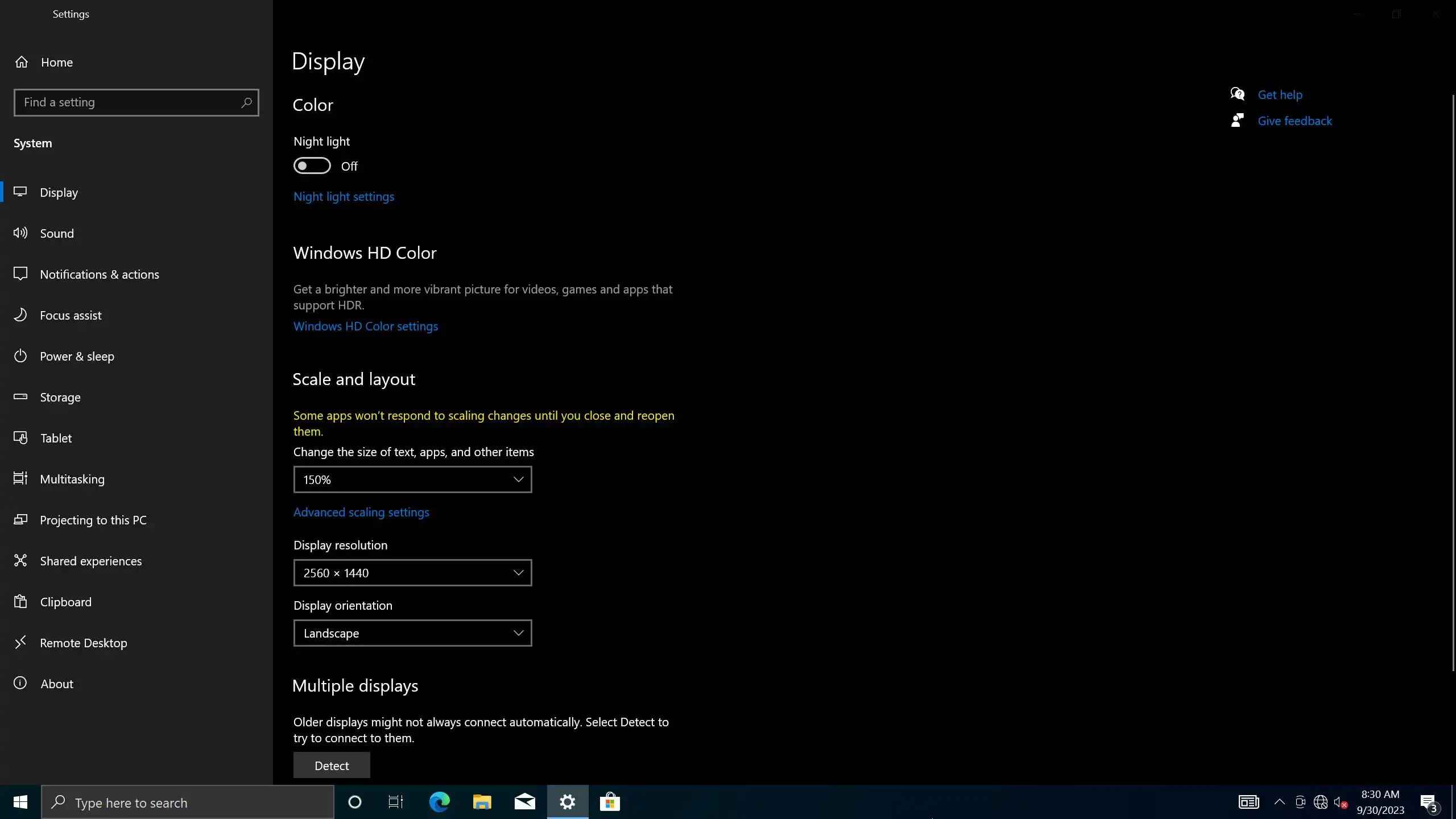Open Microsoft Edge from the taskbar

click(x=439, y=802)
